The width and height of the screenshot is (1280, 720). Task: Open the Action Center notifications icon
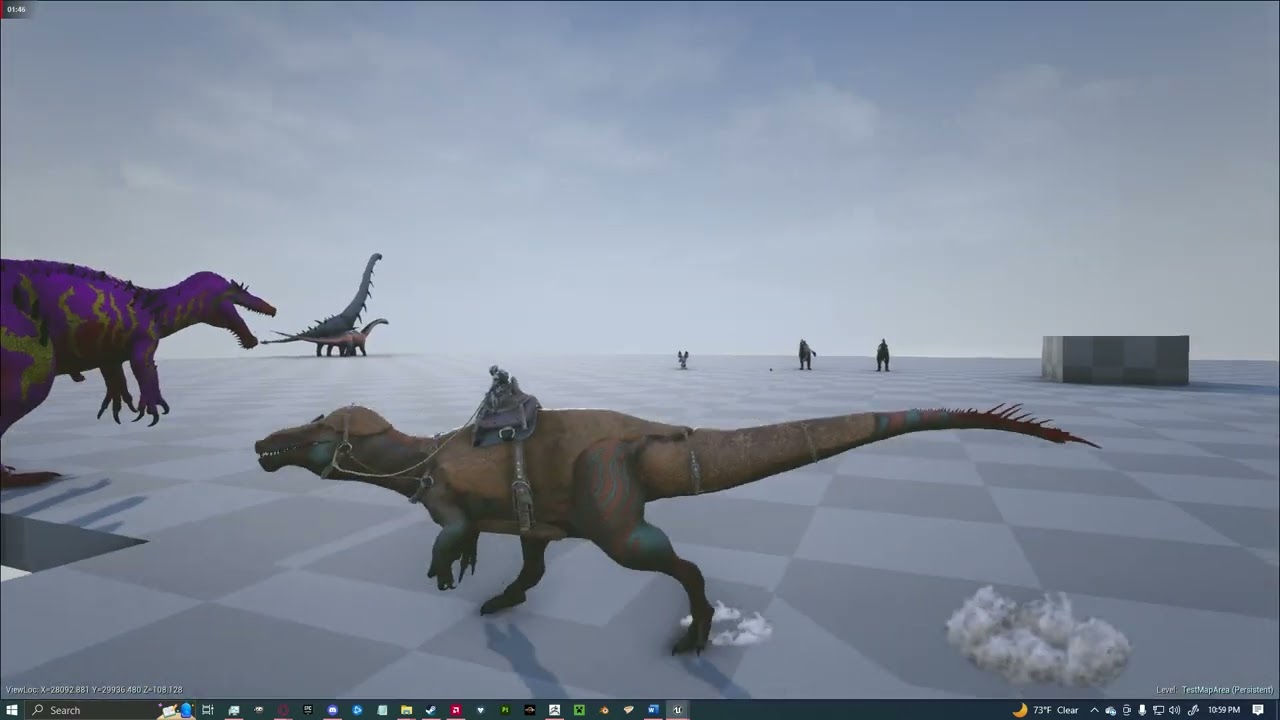[1258, 710]
